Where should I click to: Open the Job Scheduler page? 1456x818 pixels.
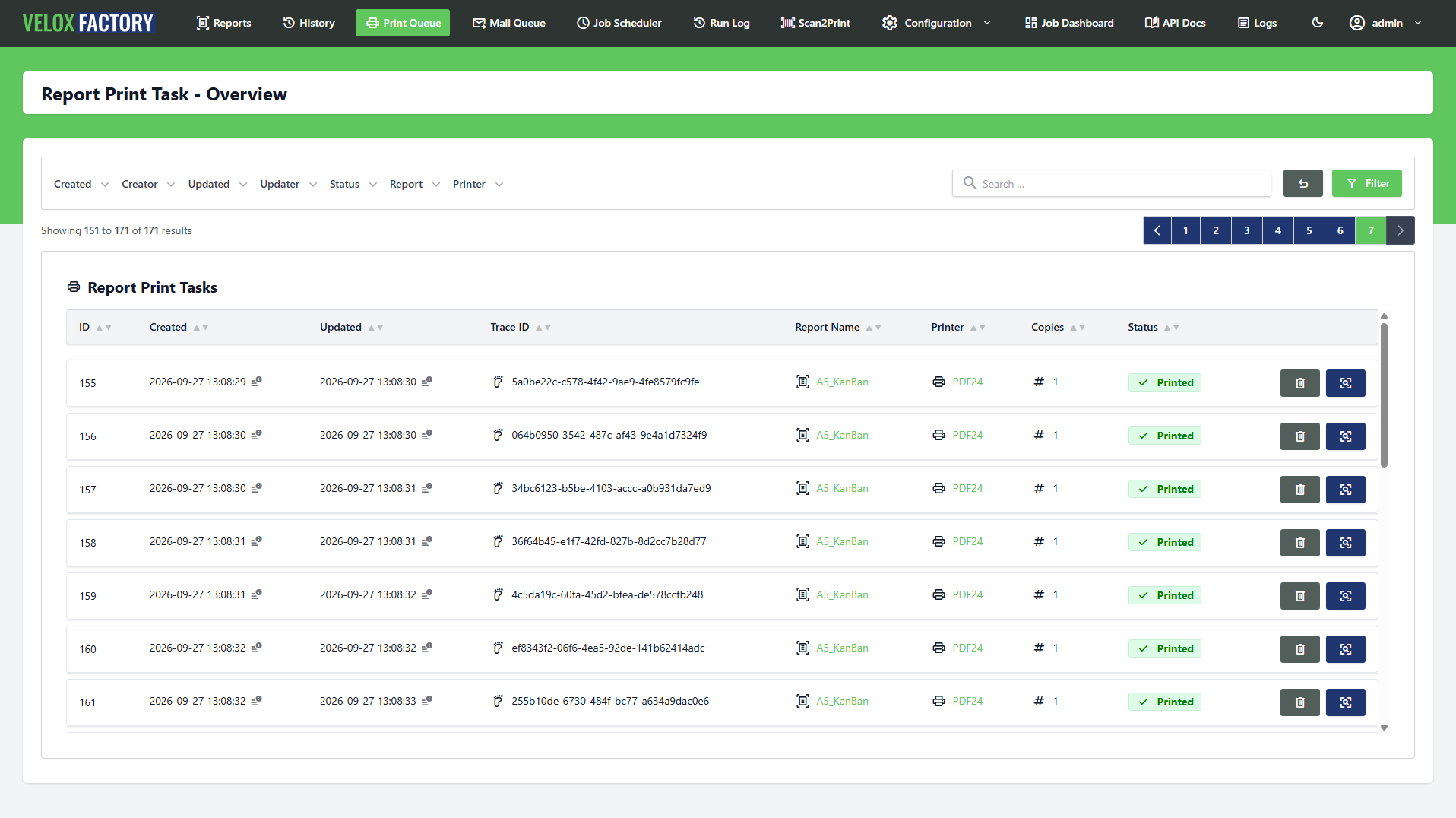tap(619, 23)
